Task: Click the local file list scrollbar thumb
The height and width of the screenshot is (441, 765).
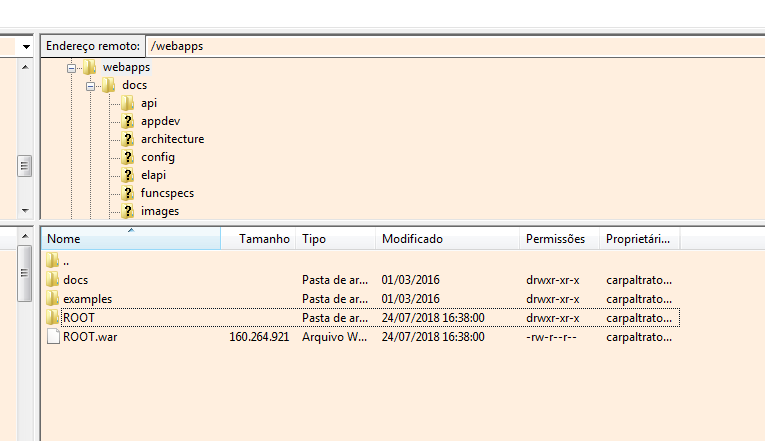Action: tap(25, 273)
